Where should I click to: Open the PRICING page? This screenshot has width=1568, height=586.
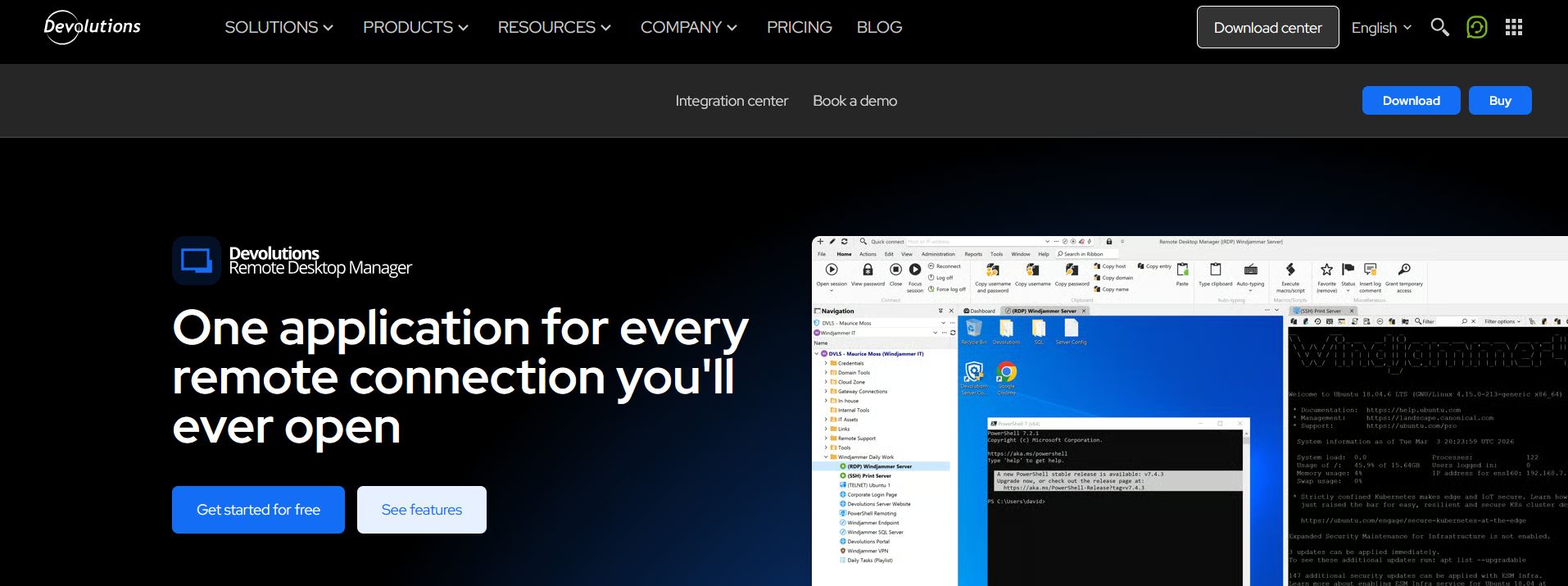(799, 27)
